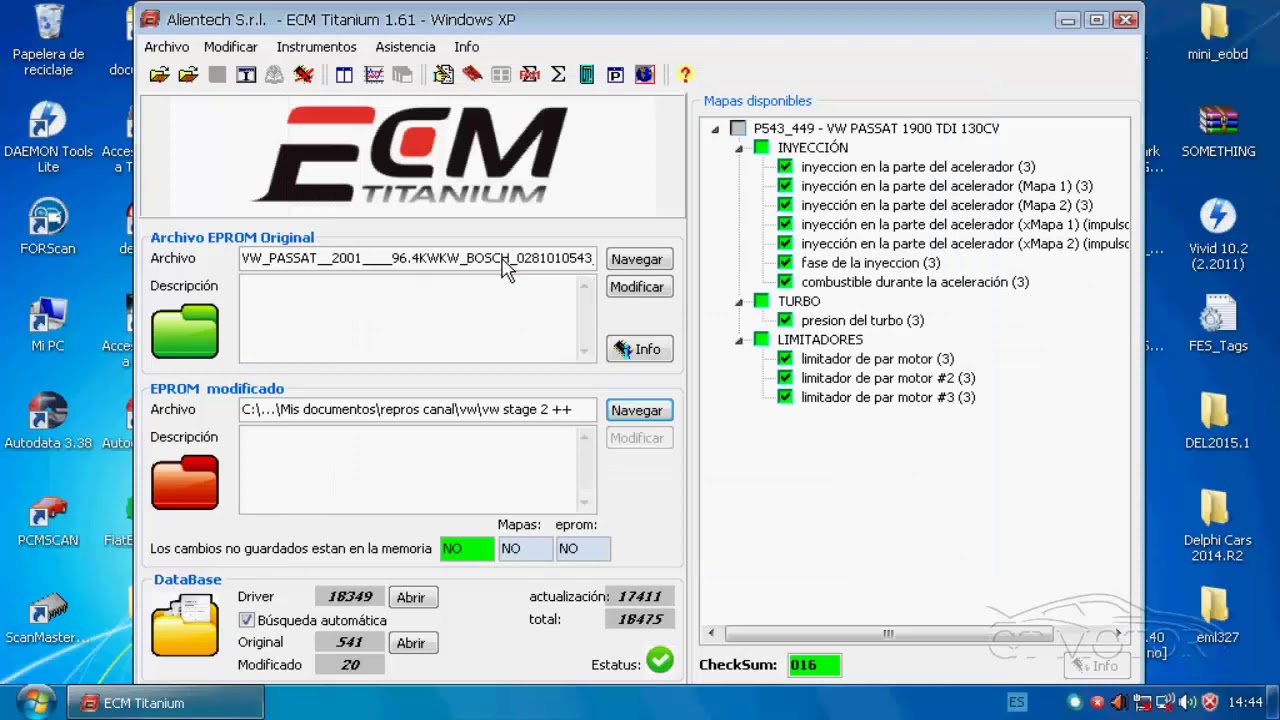This screenshot has width=1280, height=720.
Task: Click horizontal scrollbar thumb in Mapas disponibles
Action: [887, 633]
